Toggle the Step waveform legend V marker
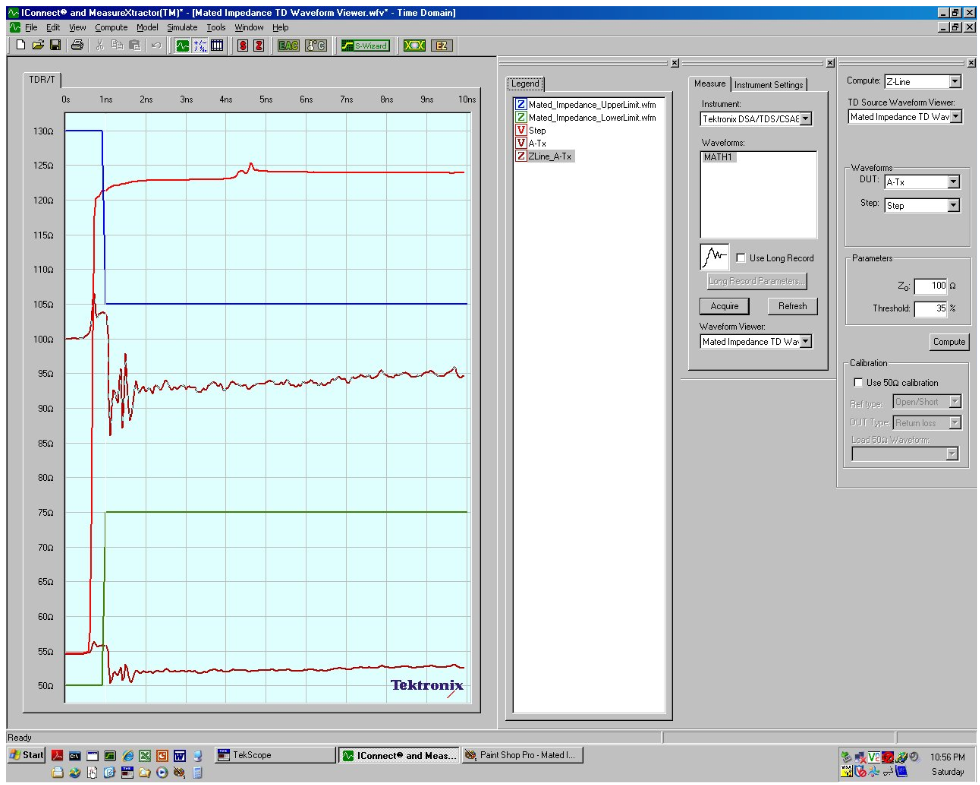The image size is (980, 785). pos(521,131)
